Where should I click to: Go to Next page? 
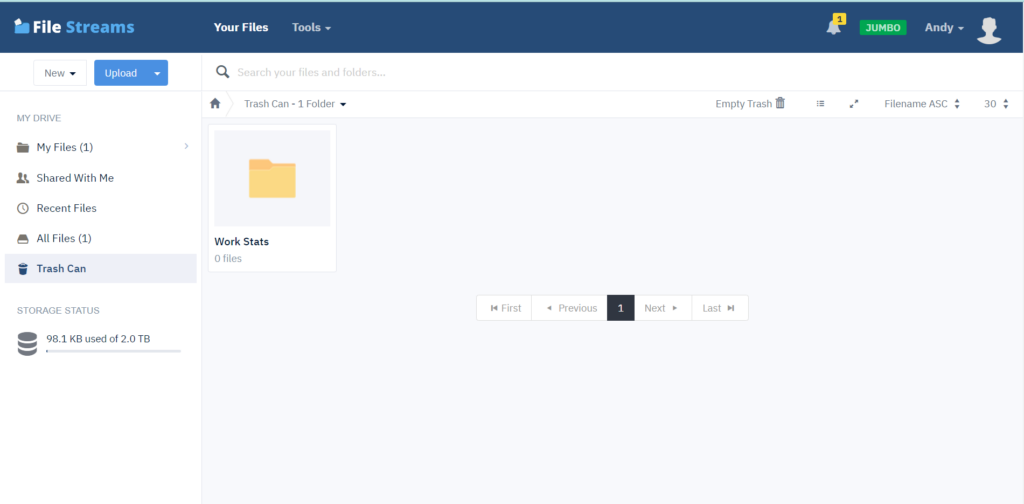coord(660,308)
